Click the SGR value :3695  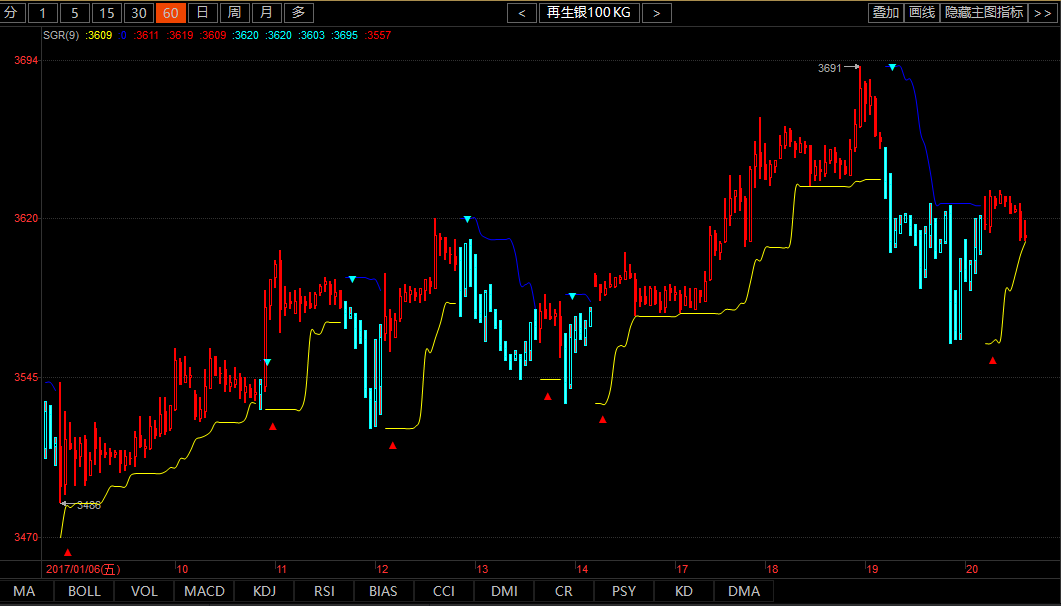(x=344, y=35)
